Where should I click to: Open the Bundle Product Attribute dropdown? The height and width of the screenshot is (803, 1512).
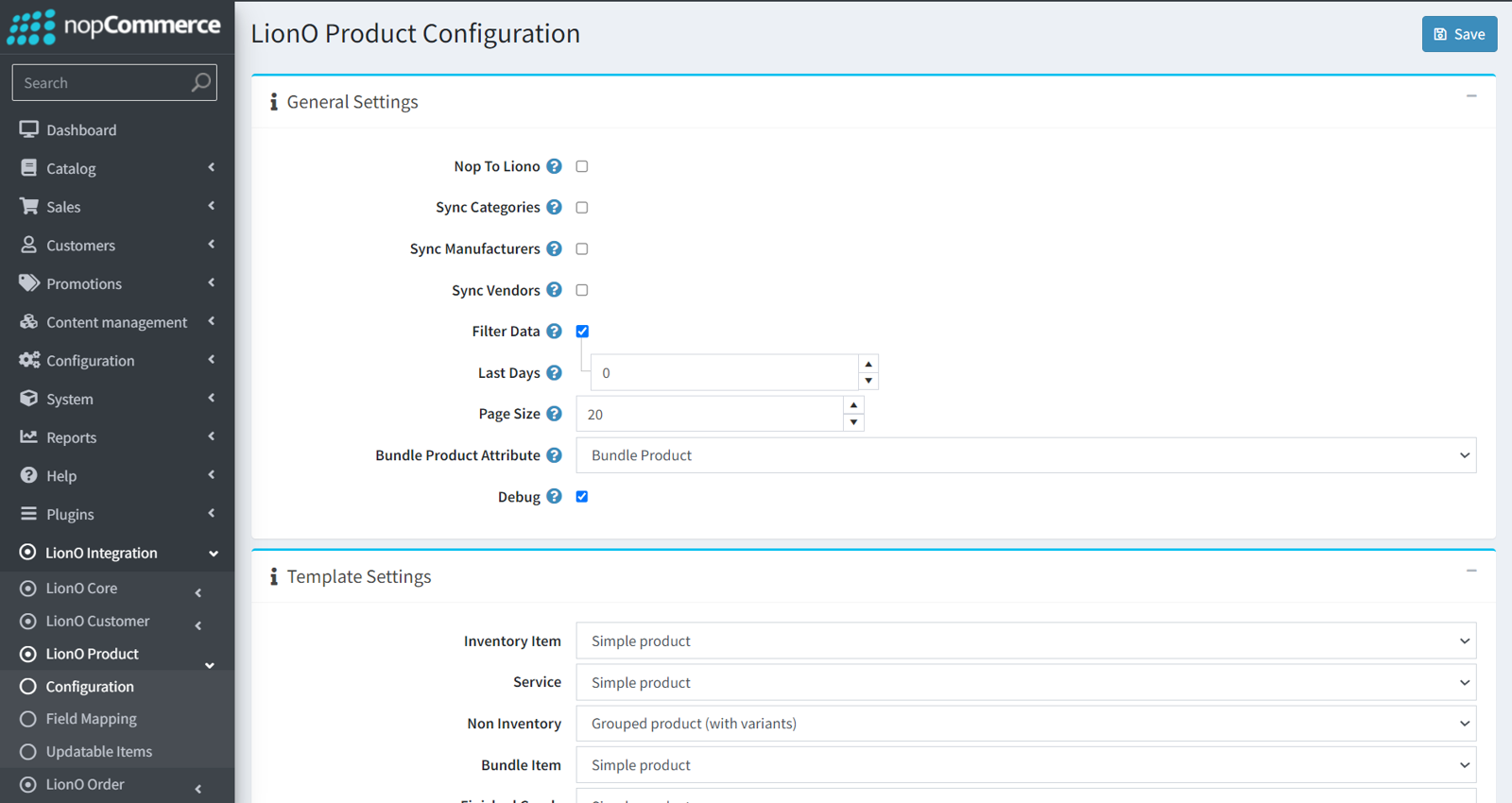coord(1026,455)
